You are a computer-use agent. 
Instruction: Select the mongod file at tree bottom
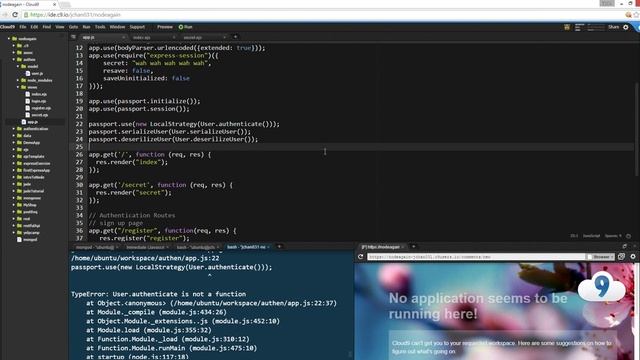pyautogui.click(x=30, y=240)
